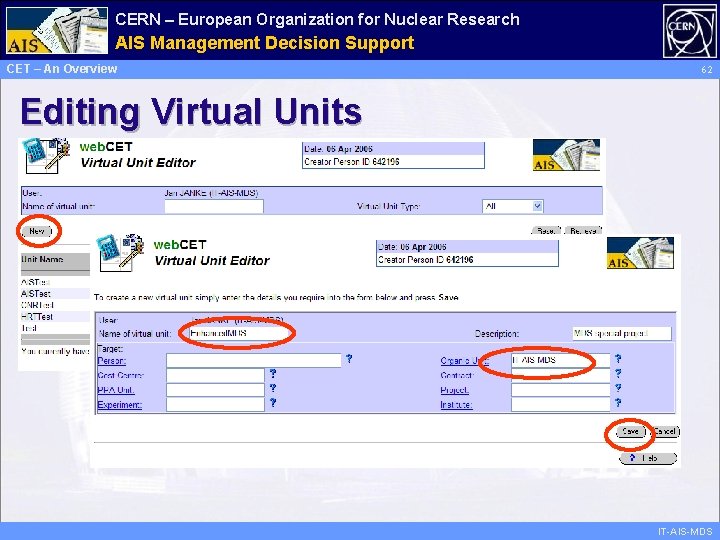Select the HRTTest unit row
The width and height of the screenshot is (720, 540).
55,316
